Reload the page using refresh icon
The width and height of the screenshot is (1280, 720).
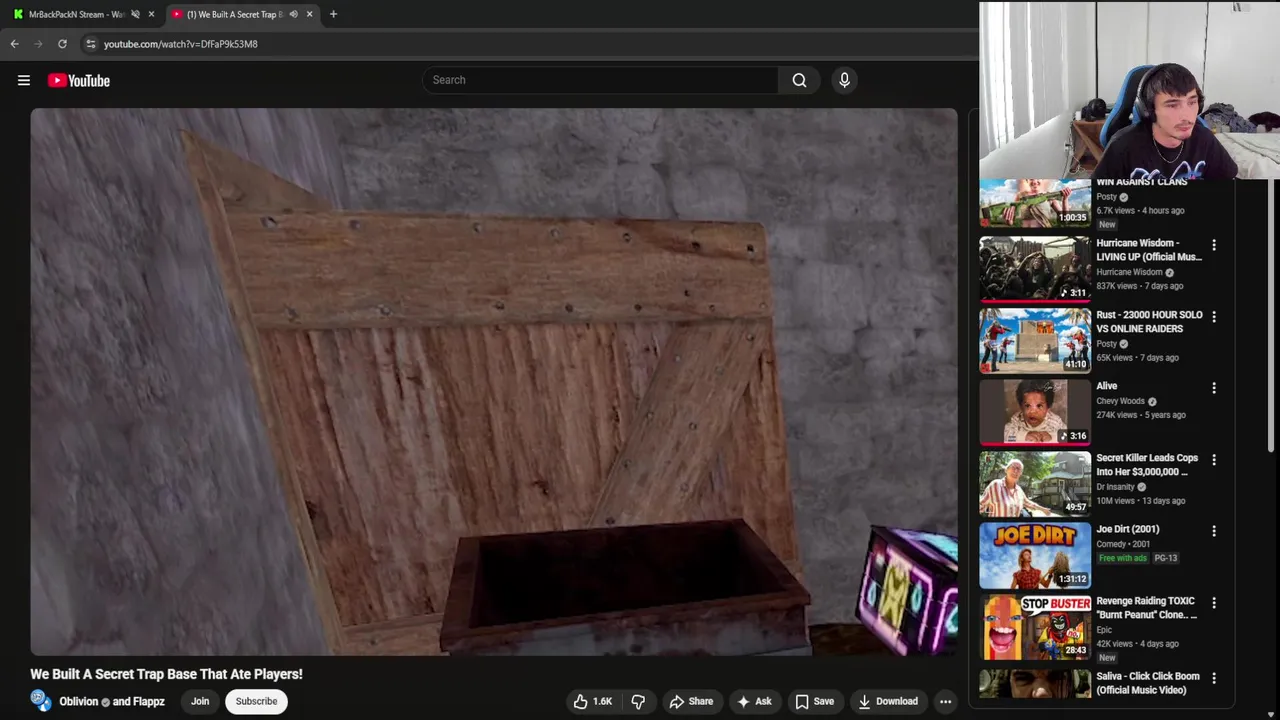62,44
